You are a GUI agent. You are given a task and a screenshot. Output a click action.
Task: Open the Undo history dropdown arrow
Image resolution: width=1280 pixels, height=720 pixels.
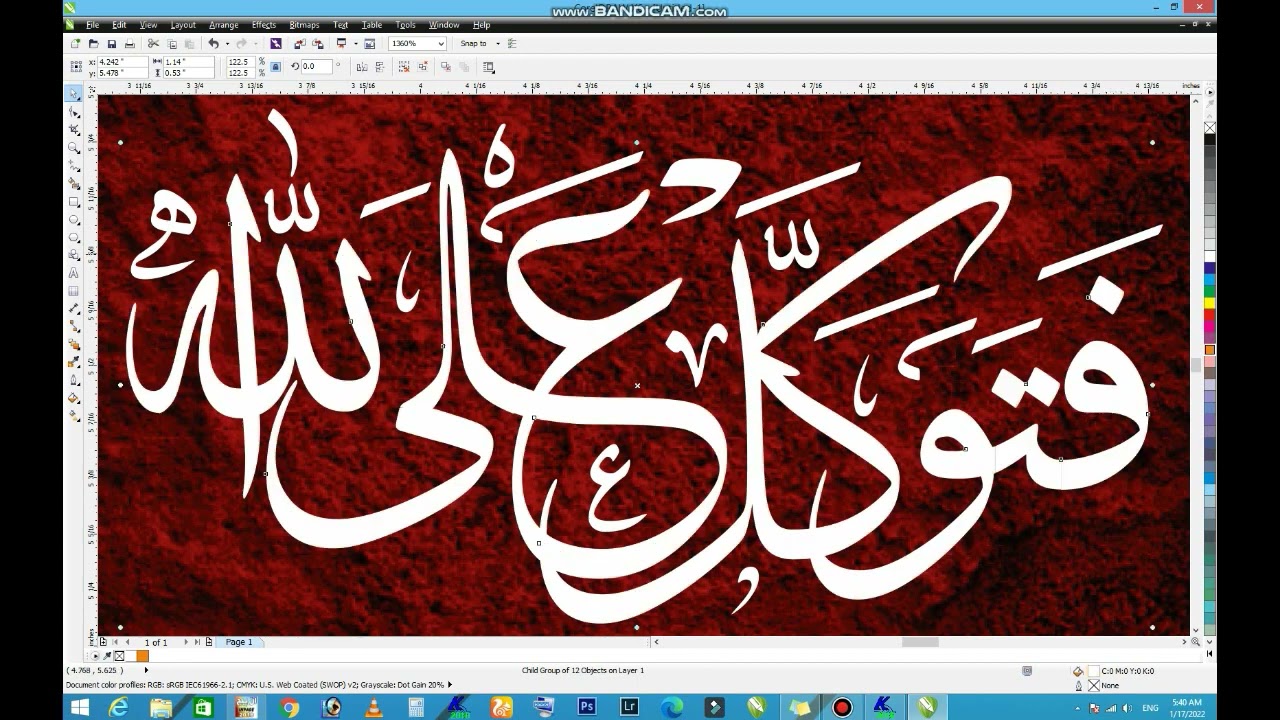(x=227, y=44)
